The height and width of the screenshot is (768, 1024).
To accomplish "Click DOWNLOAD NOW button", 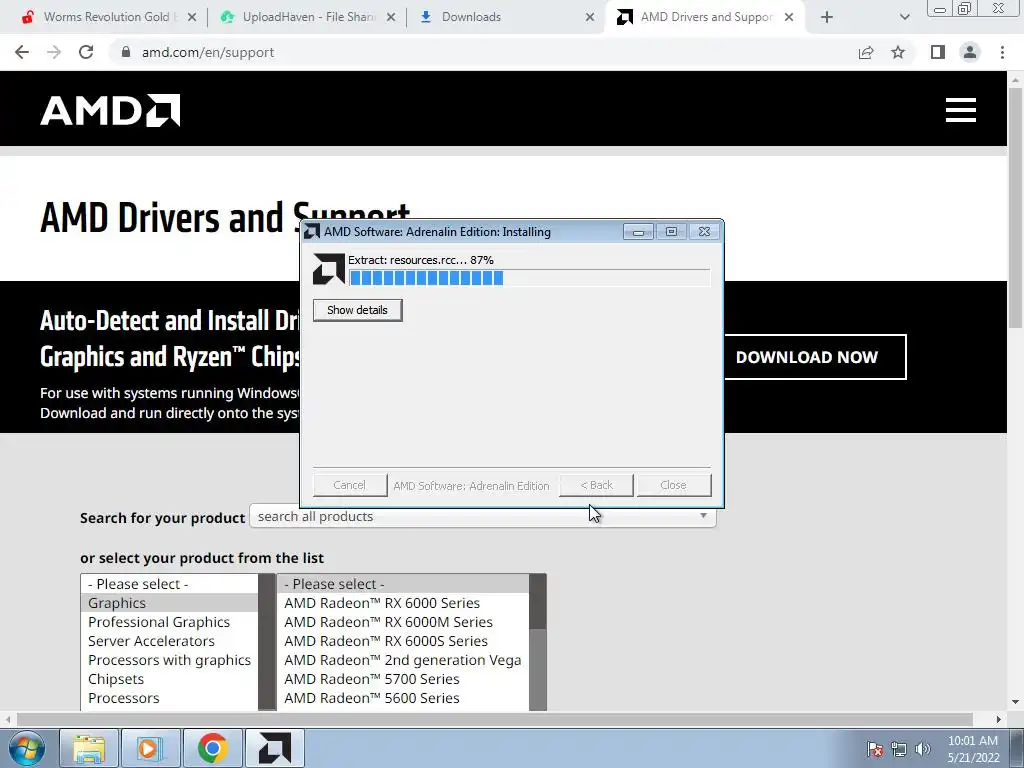I will 815,357.
